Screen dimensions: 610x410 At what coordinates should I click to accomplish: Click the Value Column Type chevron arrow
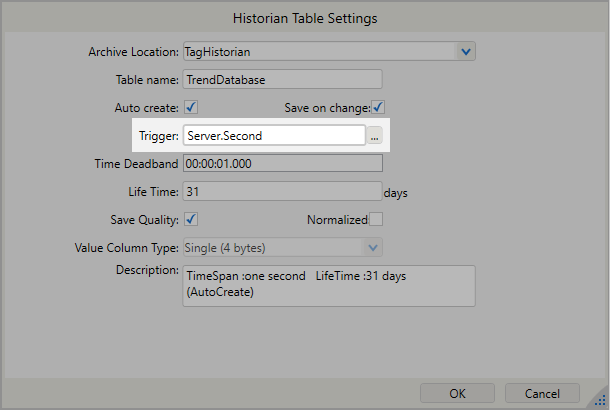coord(373,247)
